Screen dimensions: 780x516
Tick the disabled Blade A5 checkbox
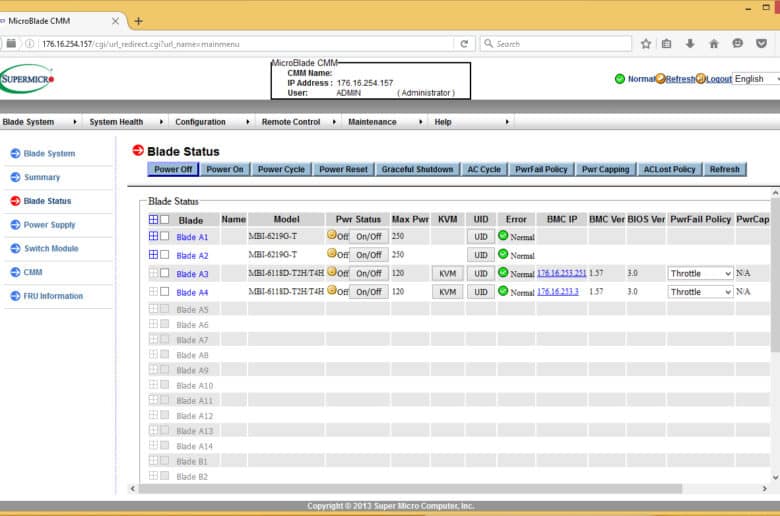pos(165,309)
